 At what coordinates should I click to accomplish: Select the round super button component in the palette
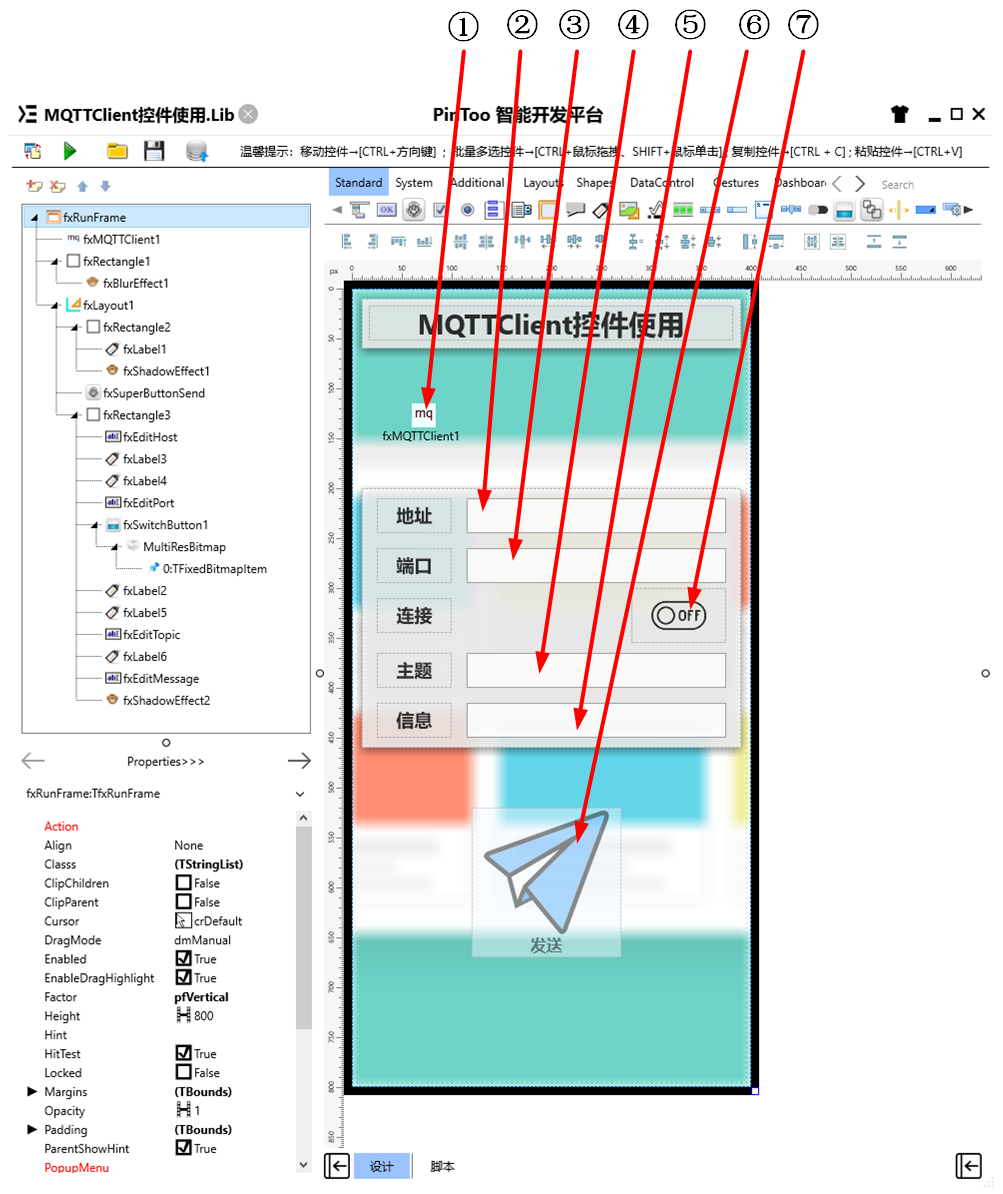point(414,209)
